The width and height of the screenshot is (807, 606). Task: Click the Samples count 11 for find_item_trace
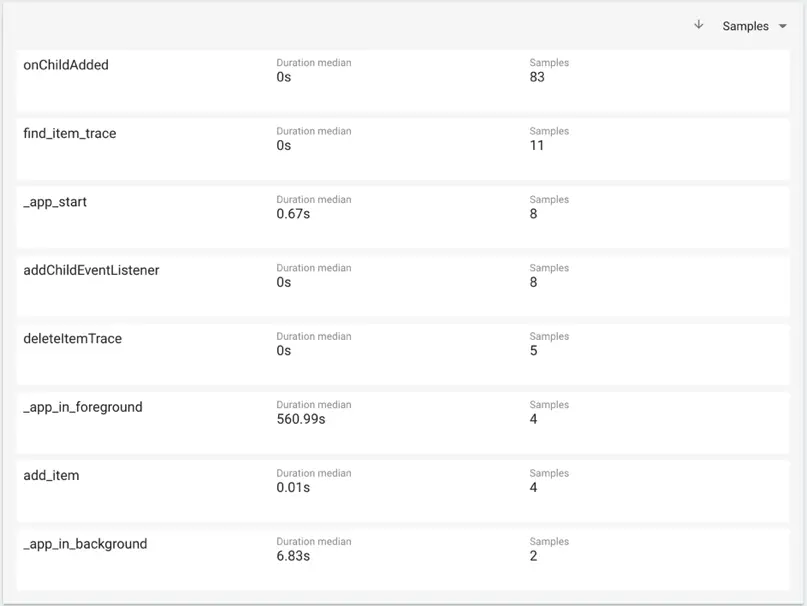click(x=536, y=145)
